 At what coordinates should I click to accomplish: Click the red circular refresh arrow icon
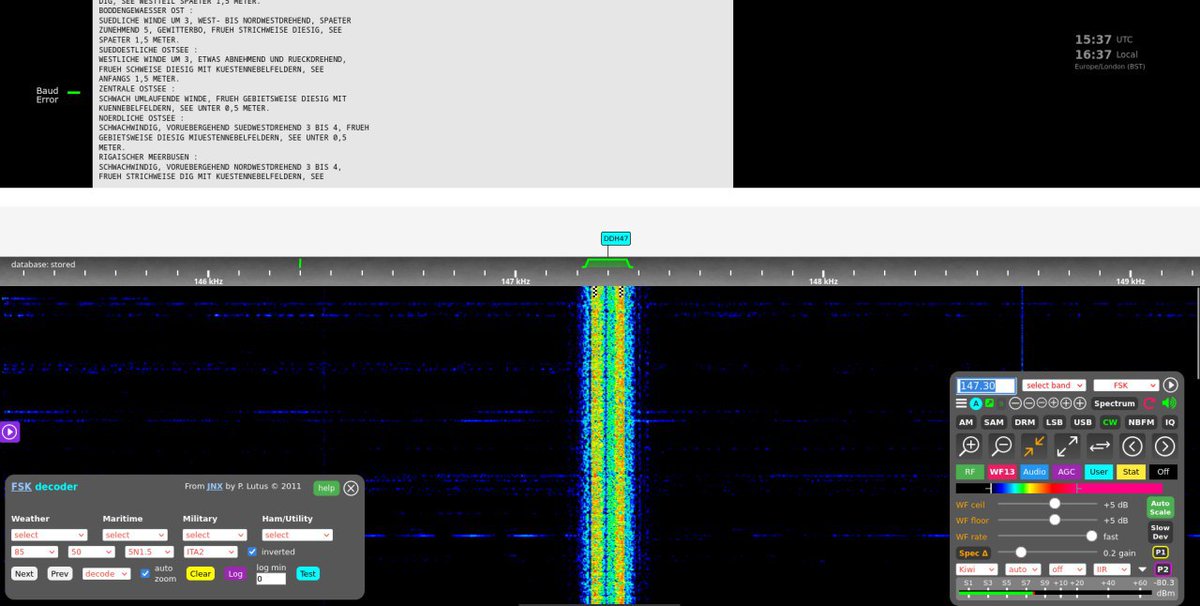point(1148,403)
